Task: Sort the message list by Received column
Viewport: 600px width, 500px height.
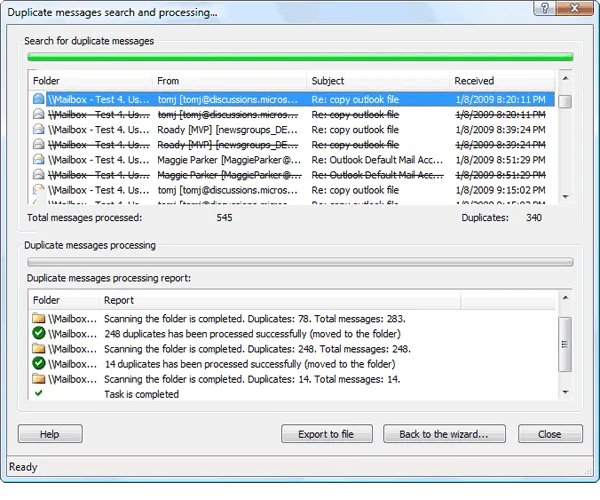Action: [502, 81]
